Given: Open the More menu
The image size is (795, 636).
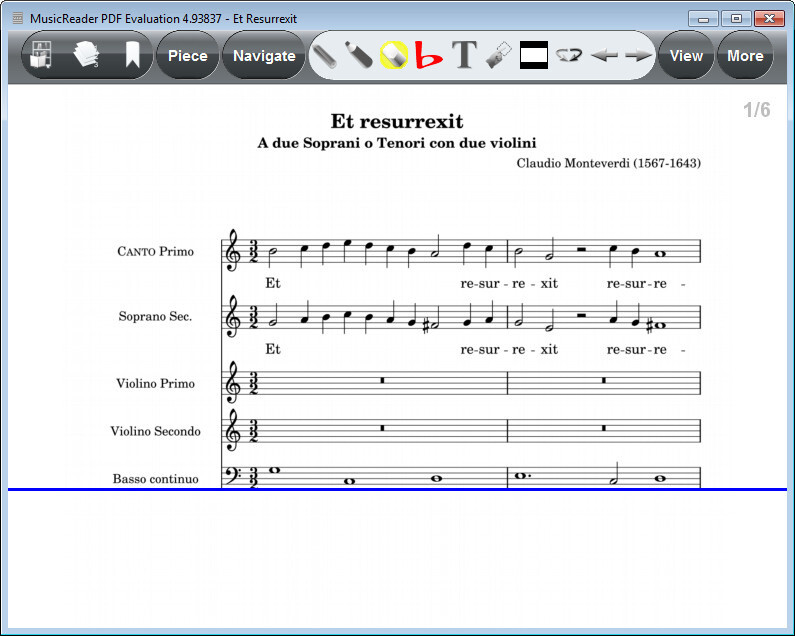Looking at the screenshot, I should click(745, 55).
